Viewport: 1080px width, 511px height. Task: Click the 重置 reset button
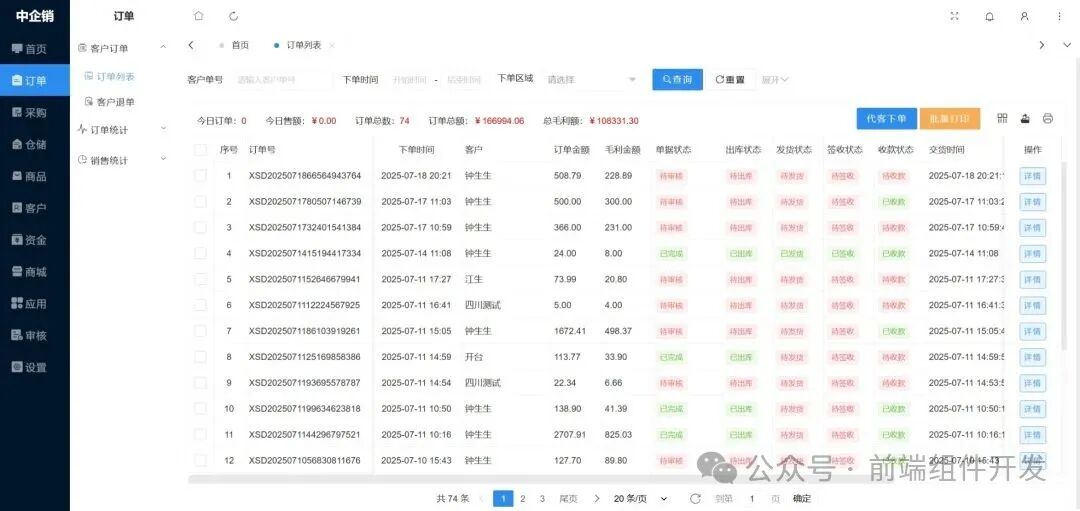[730, 80]
